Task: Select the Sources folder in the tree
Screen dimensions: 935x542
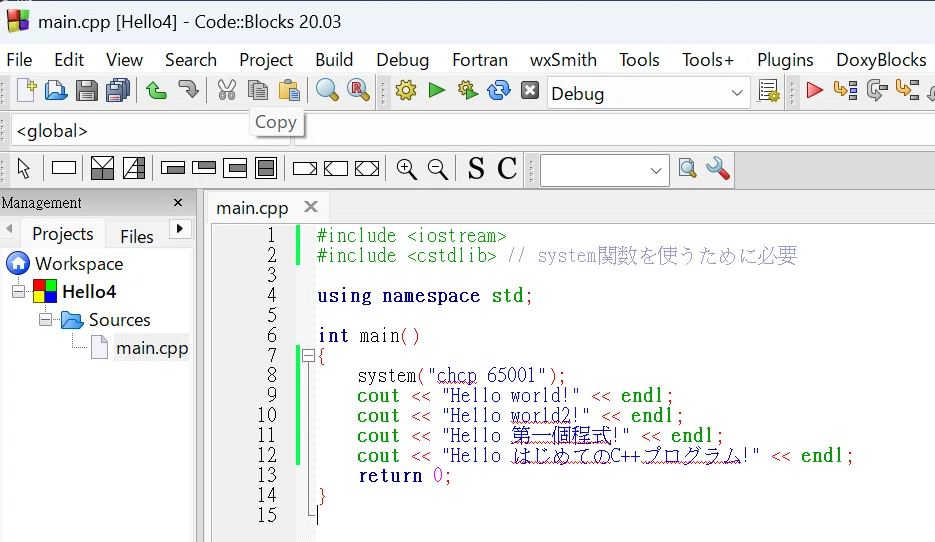Action: pyautogui.click(x=119, y=320)
